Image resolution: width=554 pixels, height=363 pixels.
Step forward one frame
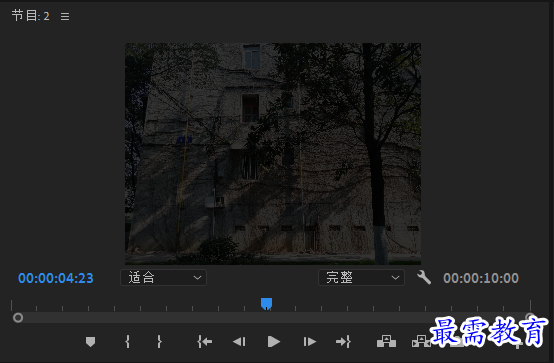pos(310,341)
